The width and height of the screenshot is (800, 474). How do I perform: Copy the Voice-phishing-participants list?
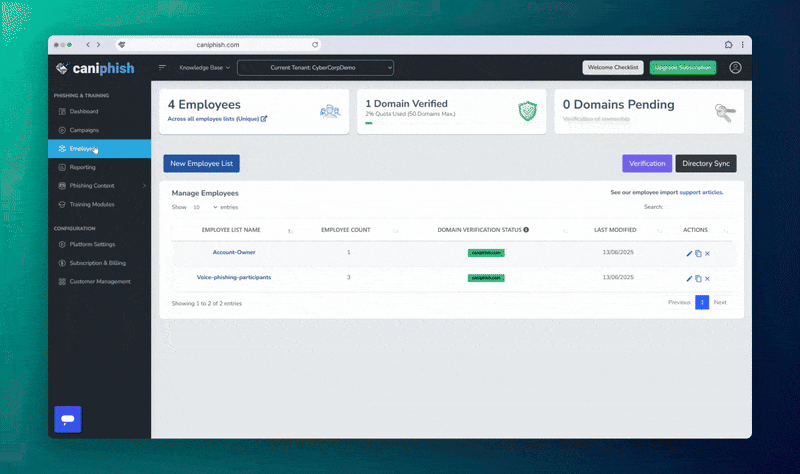coord(698,279)
